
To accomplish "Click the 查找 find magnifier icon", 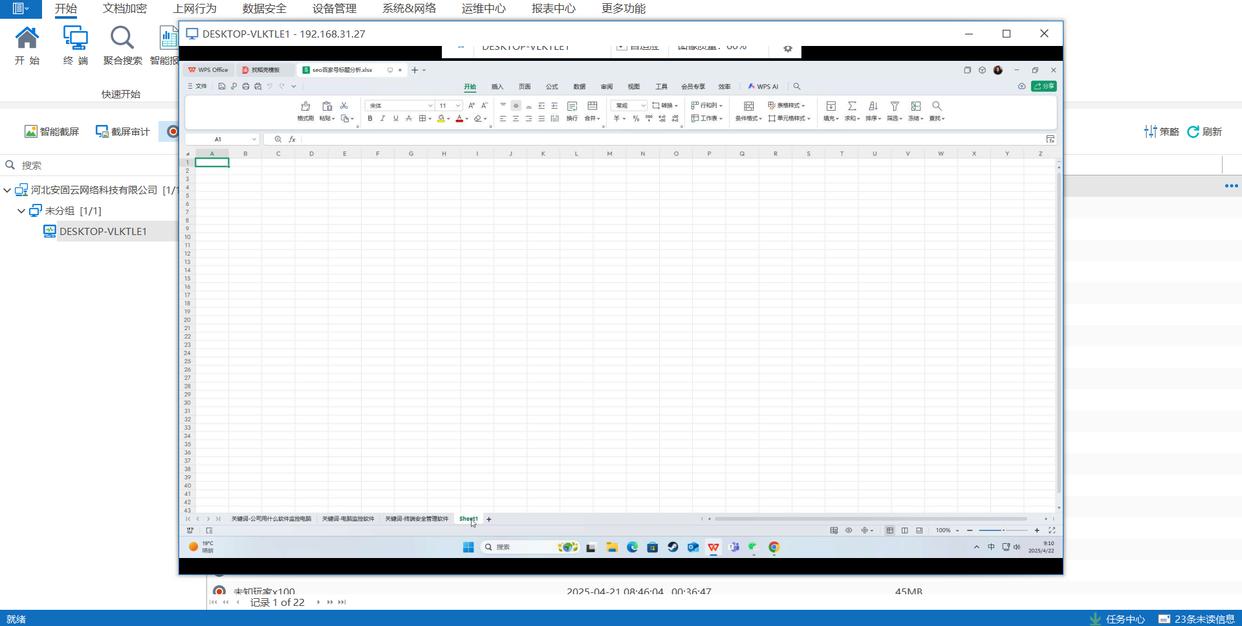I will click(x=937, y=111).
